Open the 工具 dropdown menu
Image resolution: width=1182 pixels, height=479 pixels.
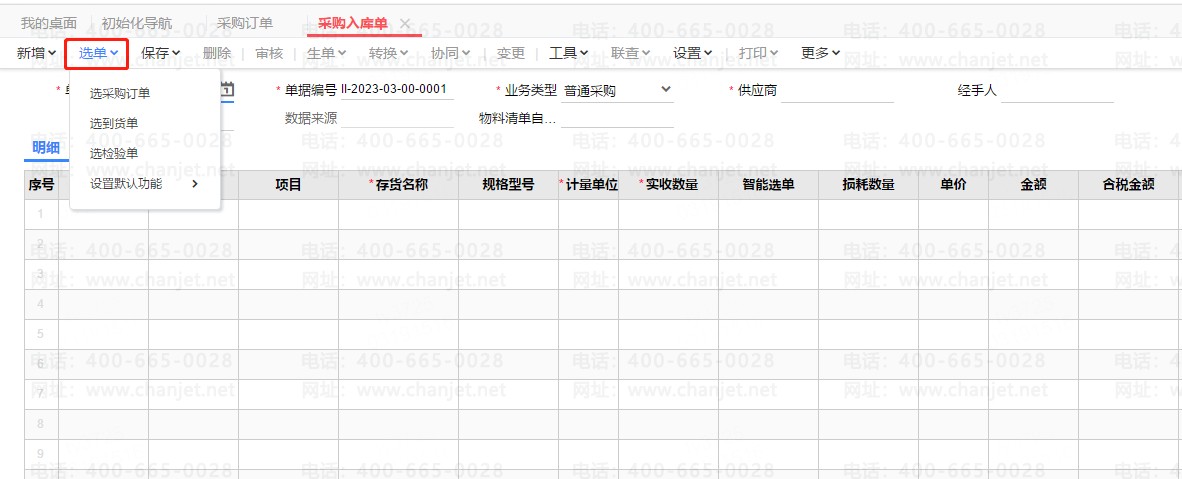click(568, 53)
